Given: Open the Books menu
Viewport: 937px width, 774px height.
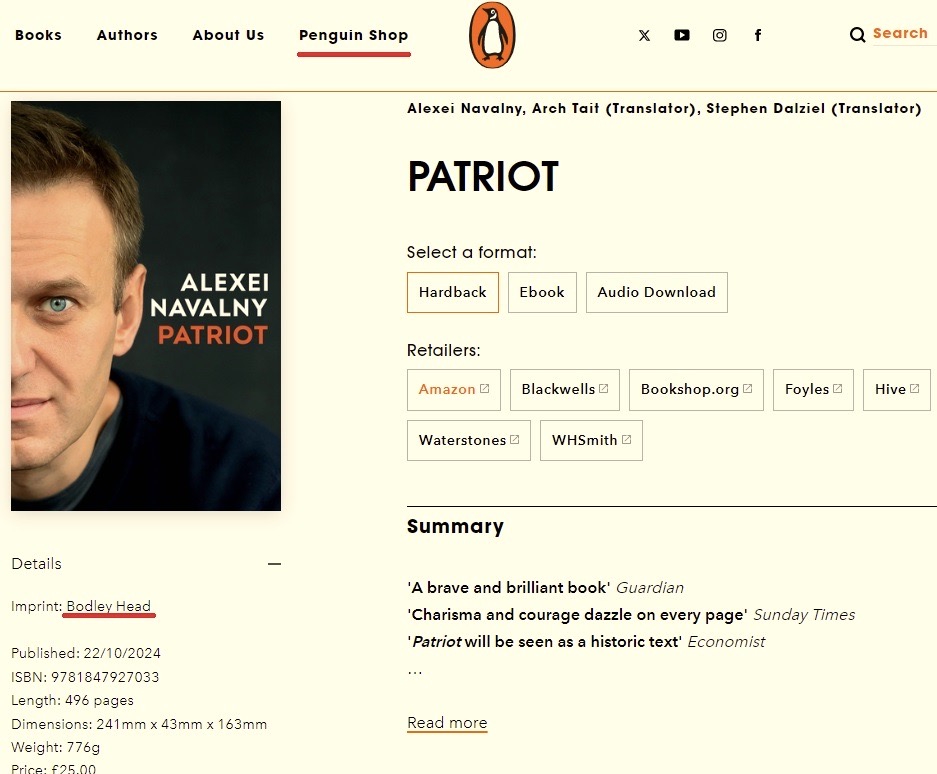Looking at the screenshot, I should click(x=38, y=35).
